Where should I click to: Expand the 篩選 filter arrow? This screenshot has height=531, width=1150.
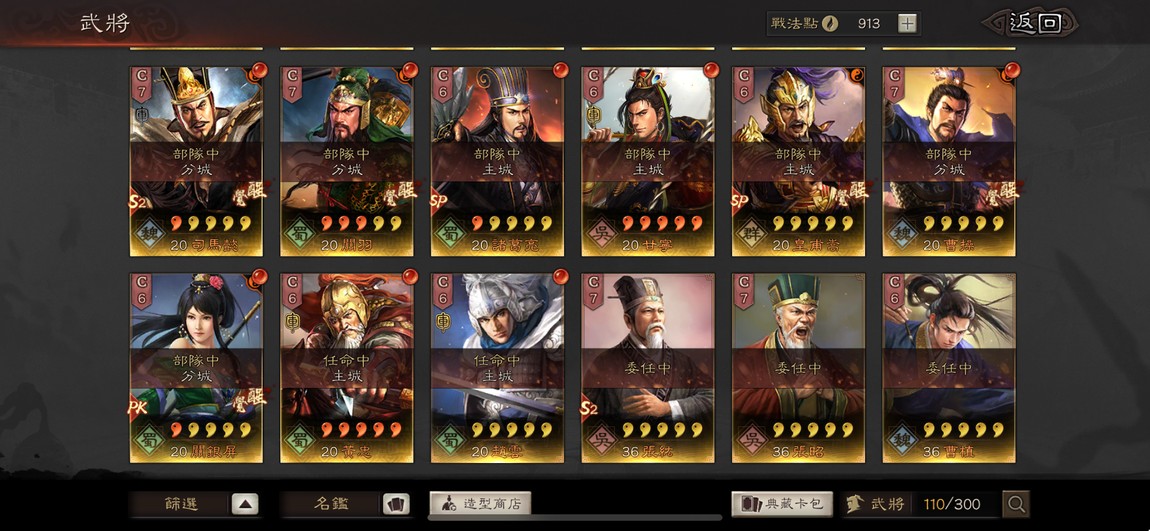point(245,504)
